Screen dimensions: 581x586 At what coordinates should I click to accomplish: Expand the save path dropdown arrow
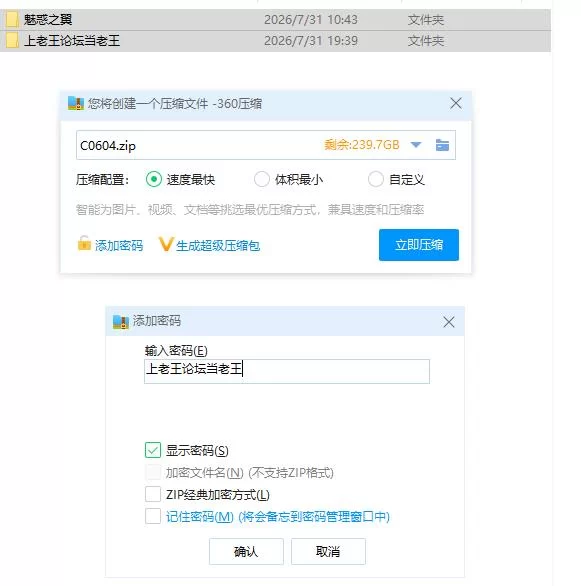click(x=416, y=145)
